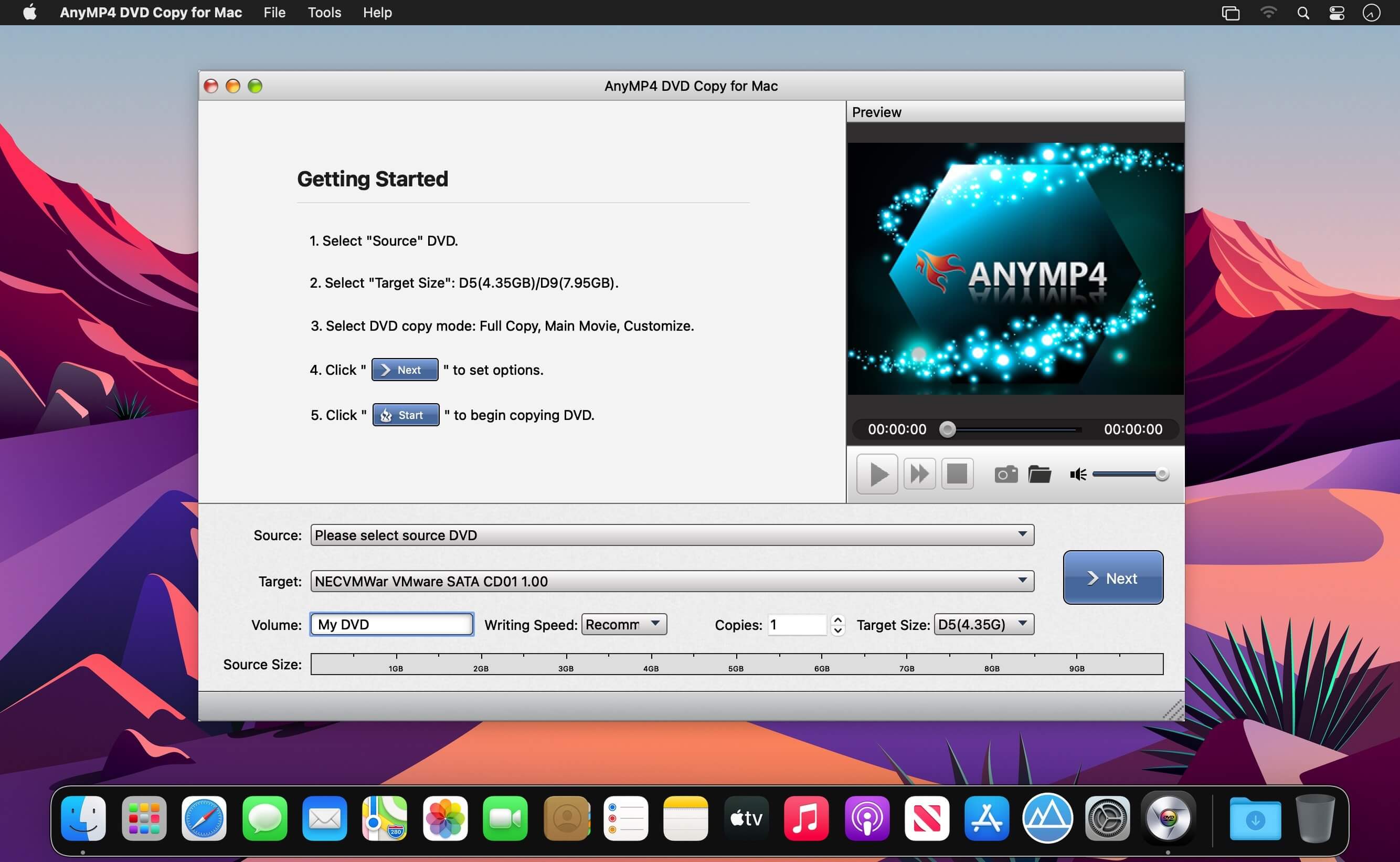Take snapshot with camera icon
The width and height of the screenshot is (1400, 862).
(x=1006, y=475)
